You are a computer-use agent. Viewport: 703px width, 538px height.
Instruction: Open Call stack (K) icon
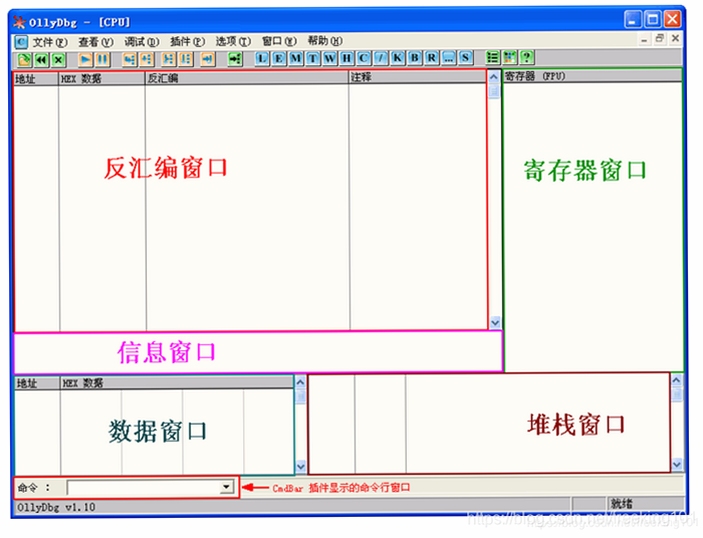[398, 58]
